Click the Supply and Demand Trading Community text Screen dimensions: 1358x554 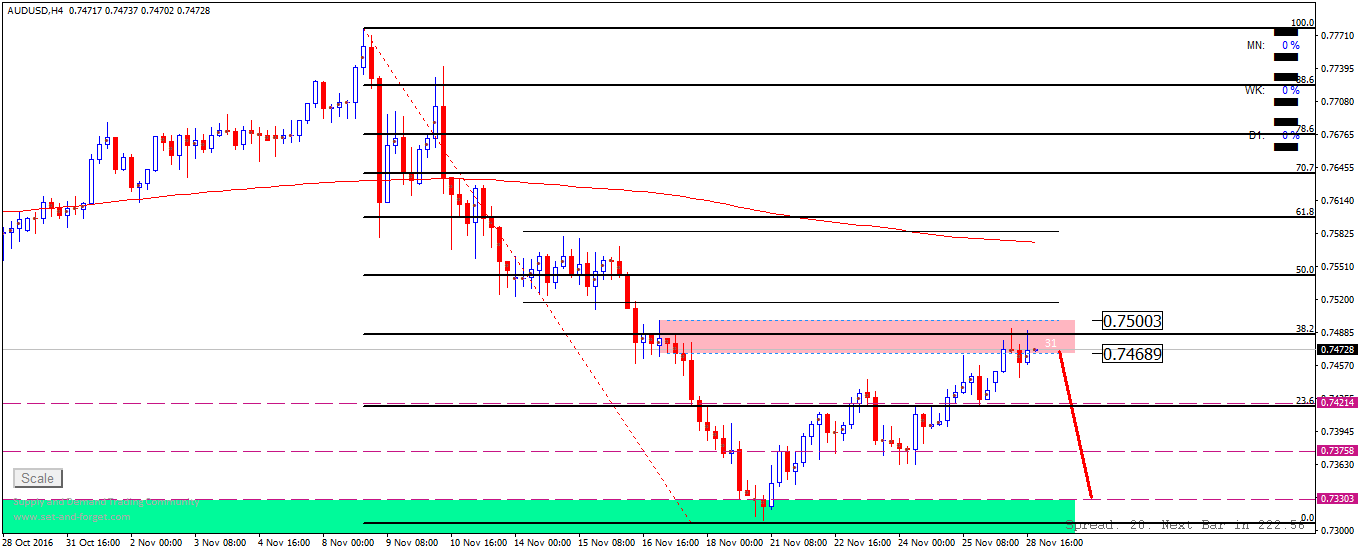pos(106,502)
